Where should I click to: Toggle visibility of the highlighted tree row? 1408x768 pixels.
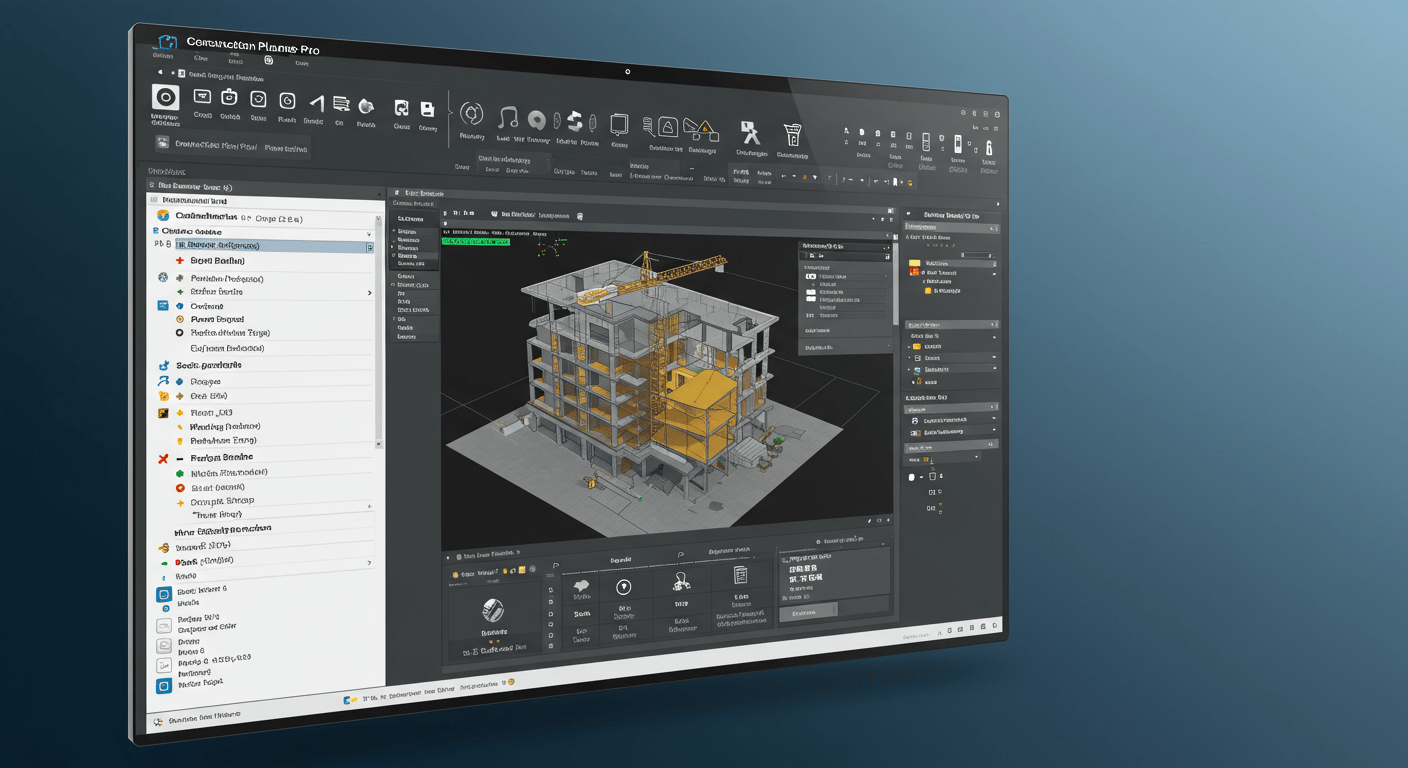tap(370, 246)
